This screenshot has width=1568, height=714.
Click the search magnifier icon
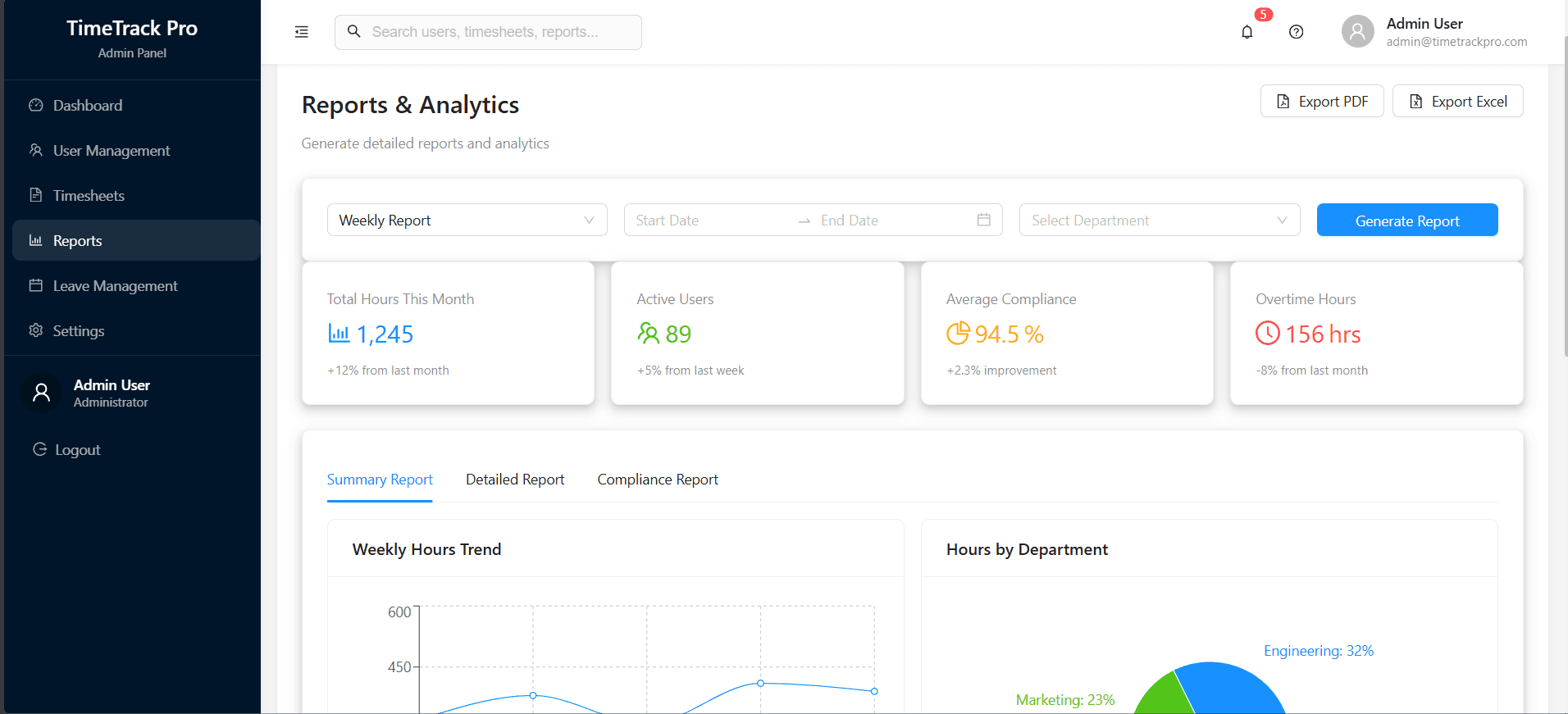(x=354, y=31)
